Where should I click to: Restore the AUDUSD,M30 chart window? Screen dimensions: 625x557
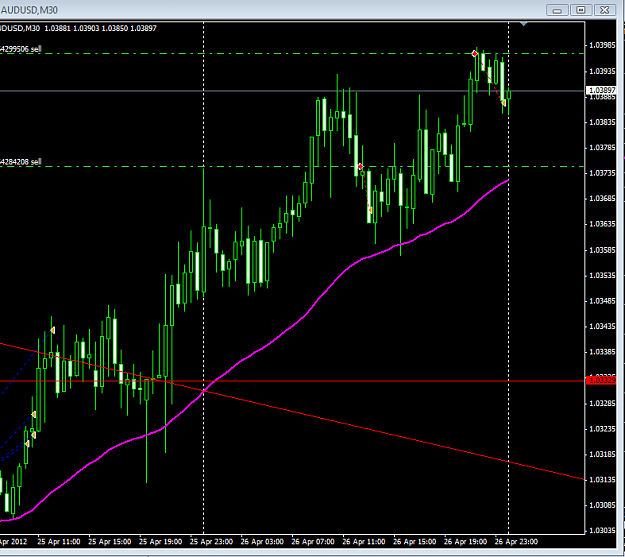point(581,10)
